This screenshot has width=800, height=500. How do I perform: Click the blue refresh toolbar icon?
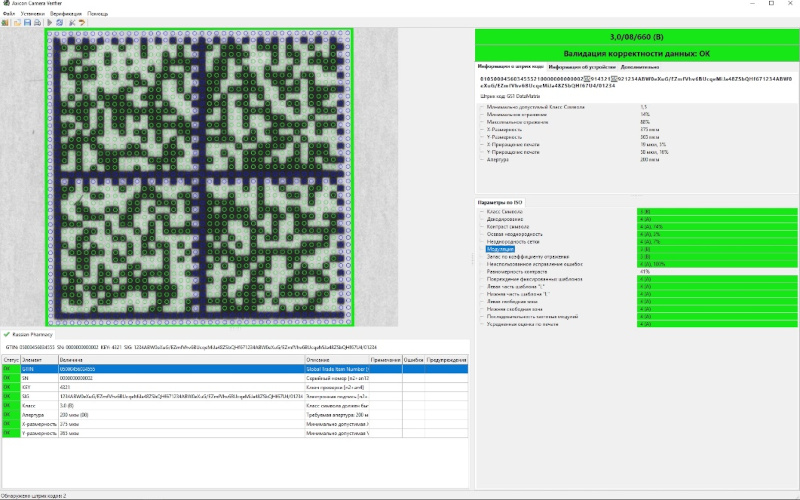(59, 22)
